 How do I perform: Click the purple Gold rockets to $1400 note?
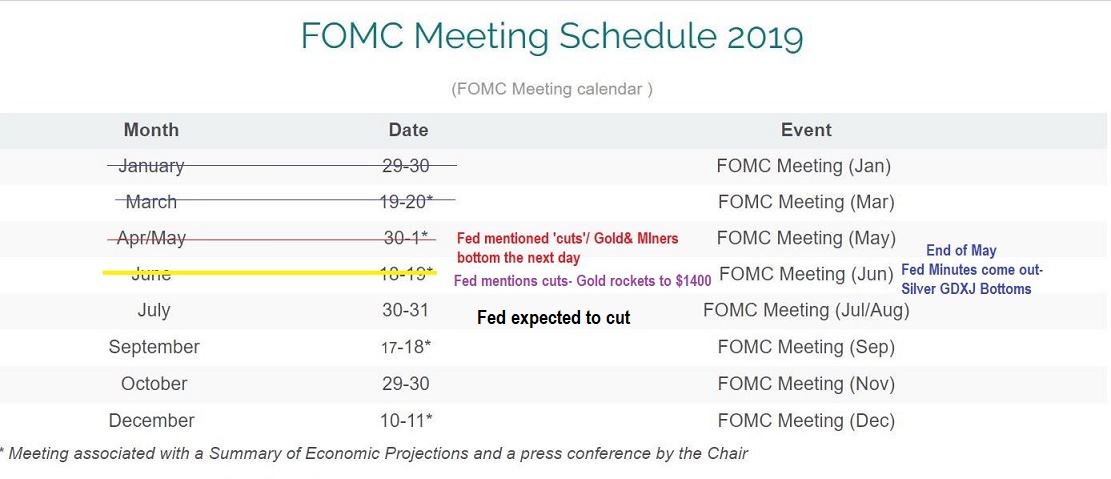[x=582, y=281]
